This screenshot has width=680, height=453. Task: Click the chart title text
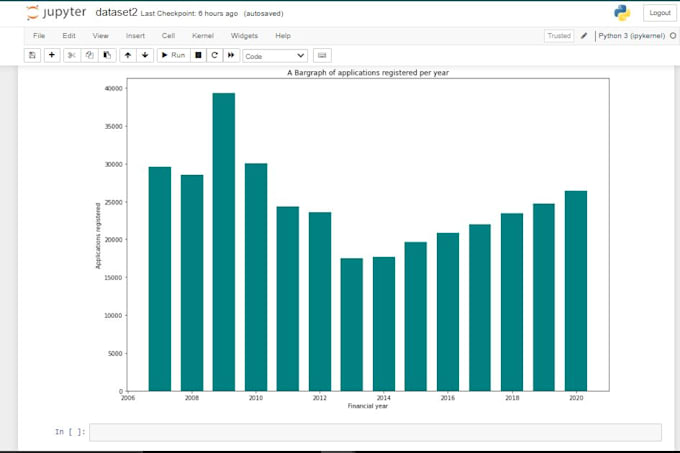(368, 73)
